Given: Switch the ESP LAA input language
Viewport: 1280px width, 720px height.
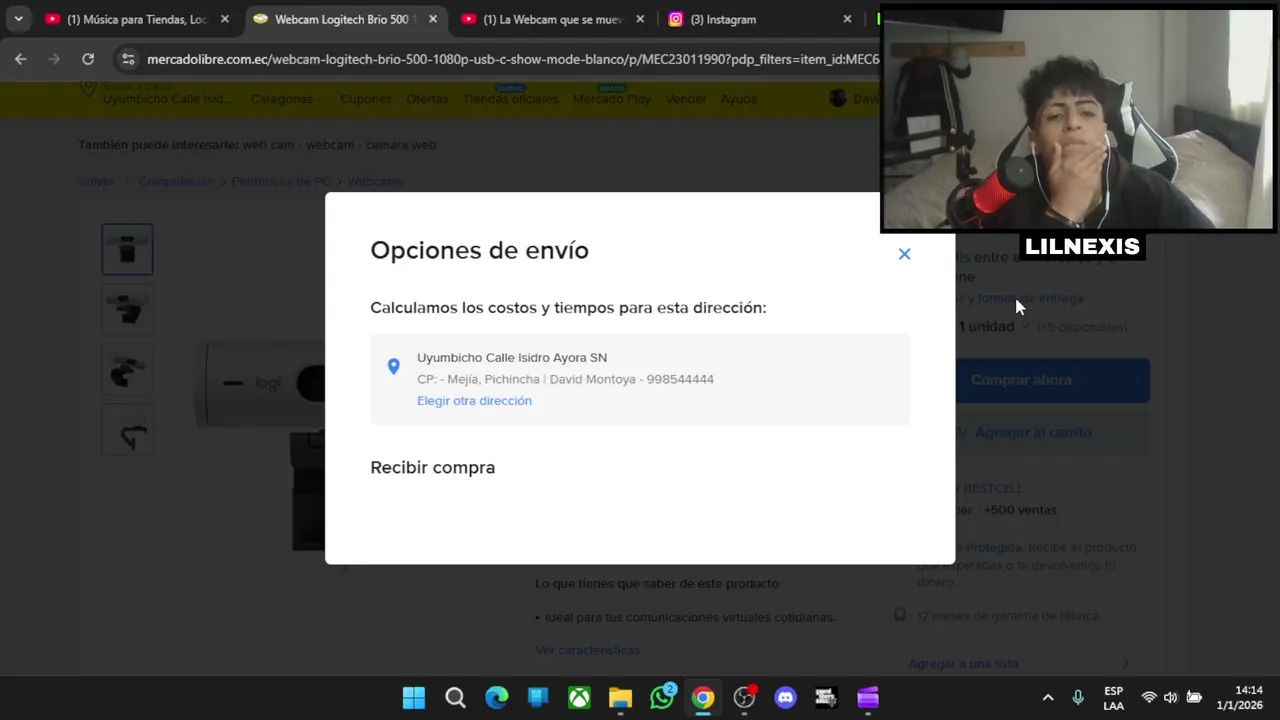Looking at the screenshot, I should click(1113, 698).
